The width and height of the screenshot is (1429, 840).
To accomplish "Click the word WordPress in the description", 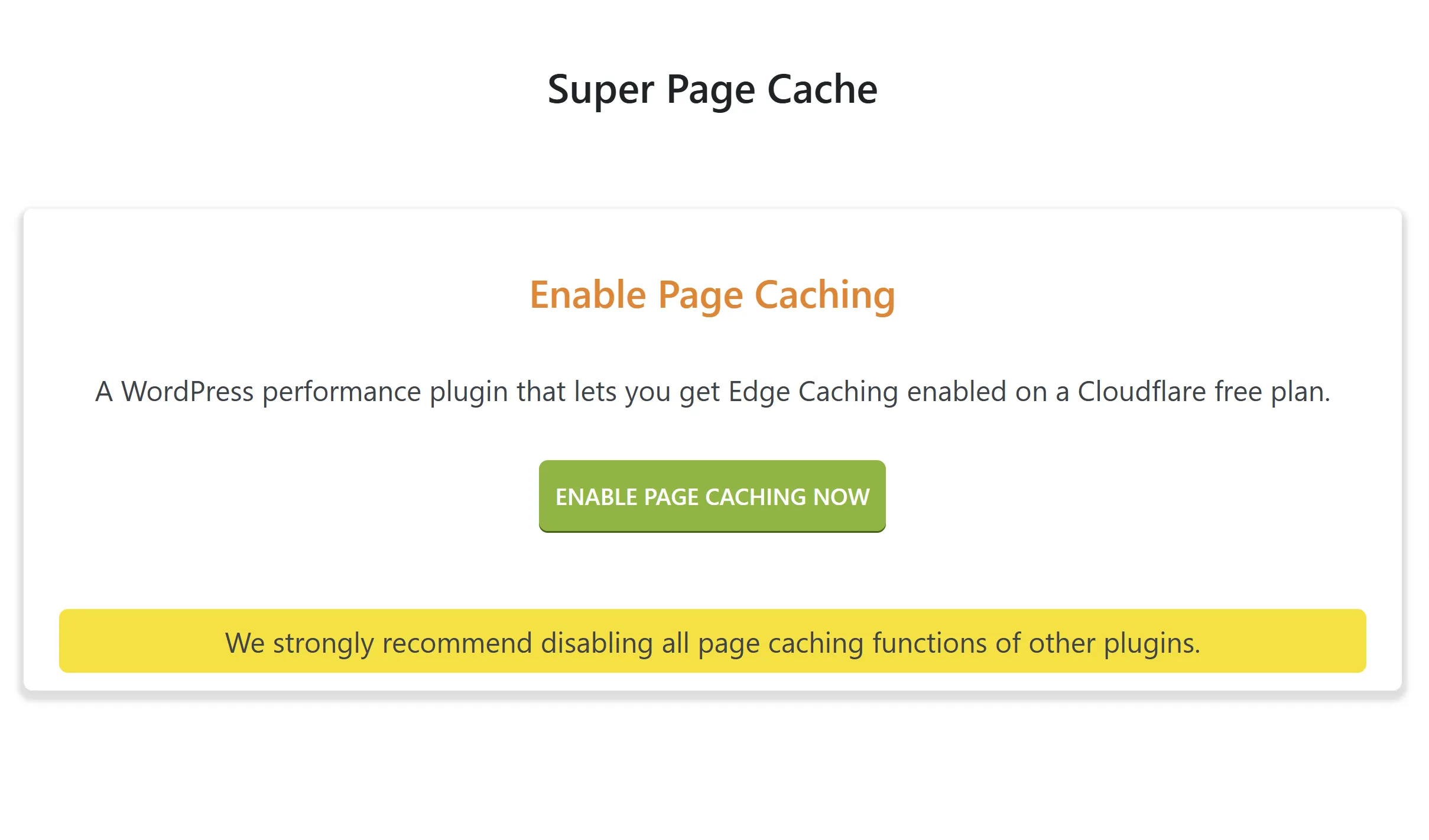I will click(187, 392).
